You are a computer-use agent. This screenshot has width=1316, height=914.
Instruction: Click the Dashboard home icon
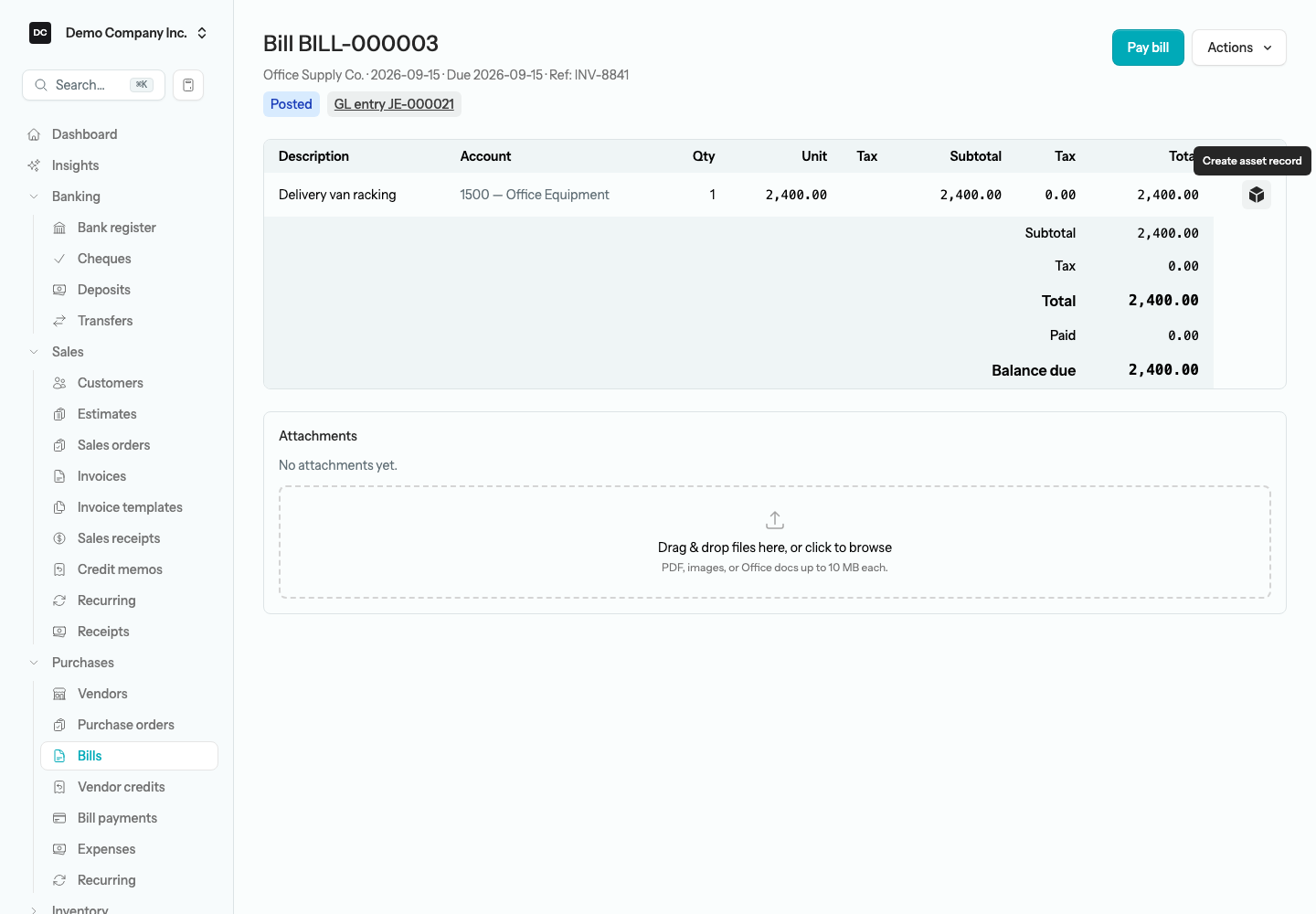pos(34,134)
